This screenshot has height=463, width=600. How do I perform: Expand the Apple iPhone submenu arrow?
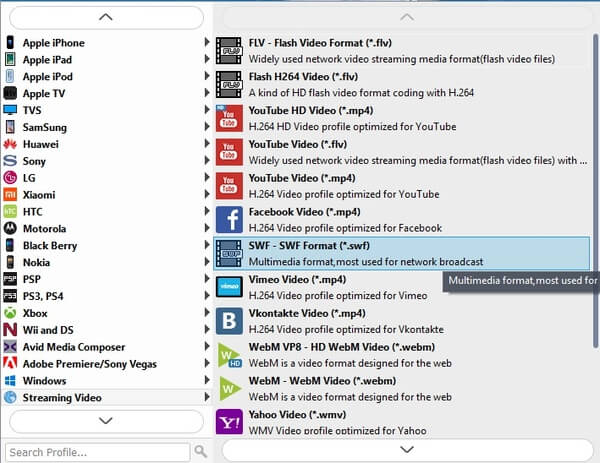click(x=207, y=42)
